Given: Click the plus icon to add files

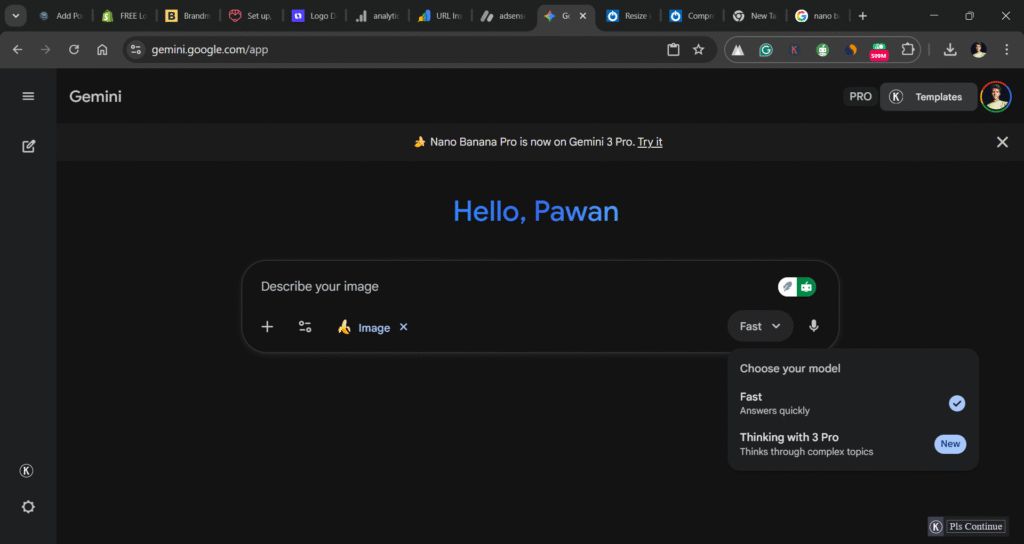Looking at the screenshot, I should [x=267, y=327].
